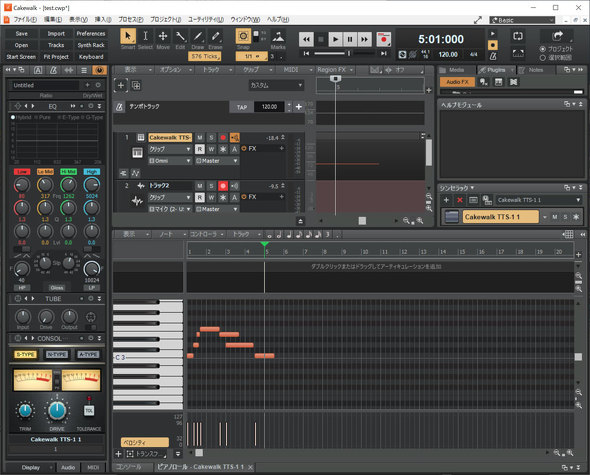
Task: Jump to project start (go to start)
Action: click(x=306, y=53)
